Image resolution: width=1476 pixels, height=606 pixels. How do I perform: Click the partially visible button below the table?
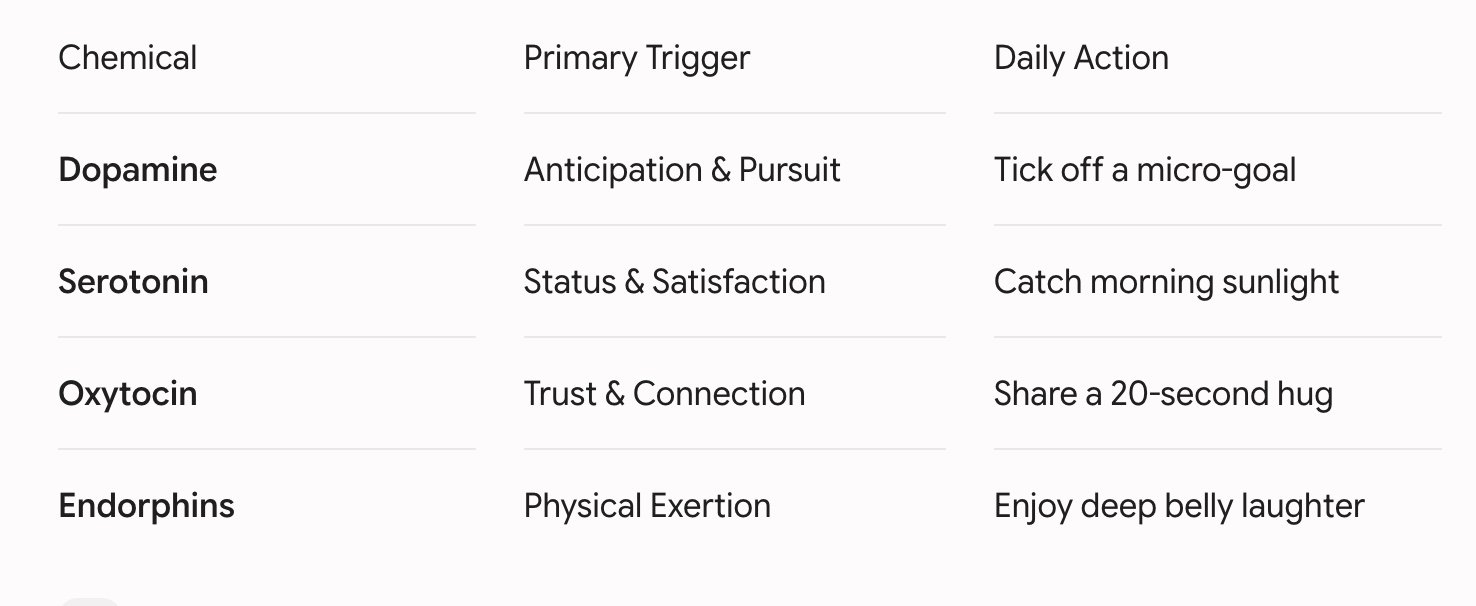tap(90, 602)
